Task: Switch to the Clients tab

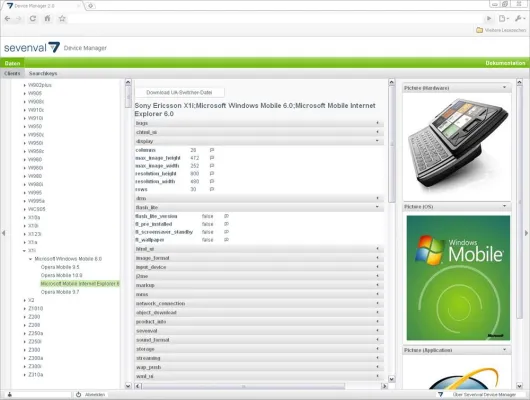Action: coord(12,73)
